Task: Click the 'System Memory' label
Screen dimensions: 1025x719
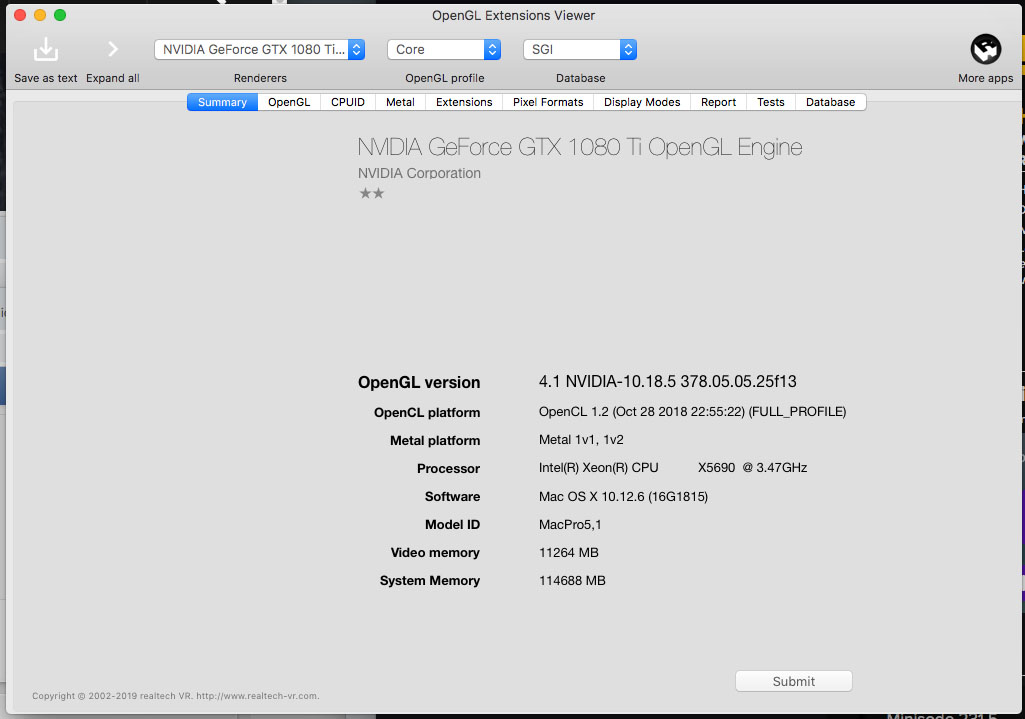Action: pyautogui.click(x=429, y=581)
